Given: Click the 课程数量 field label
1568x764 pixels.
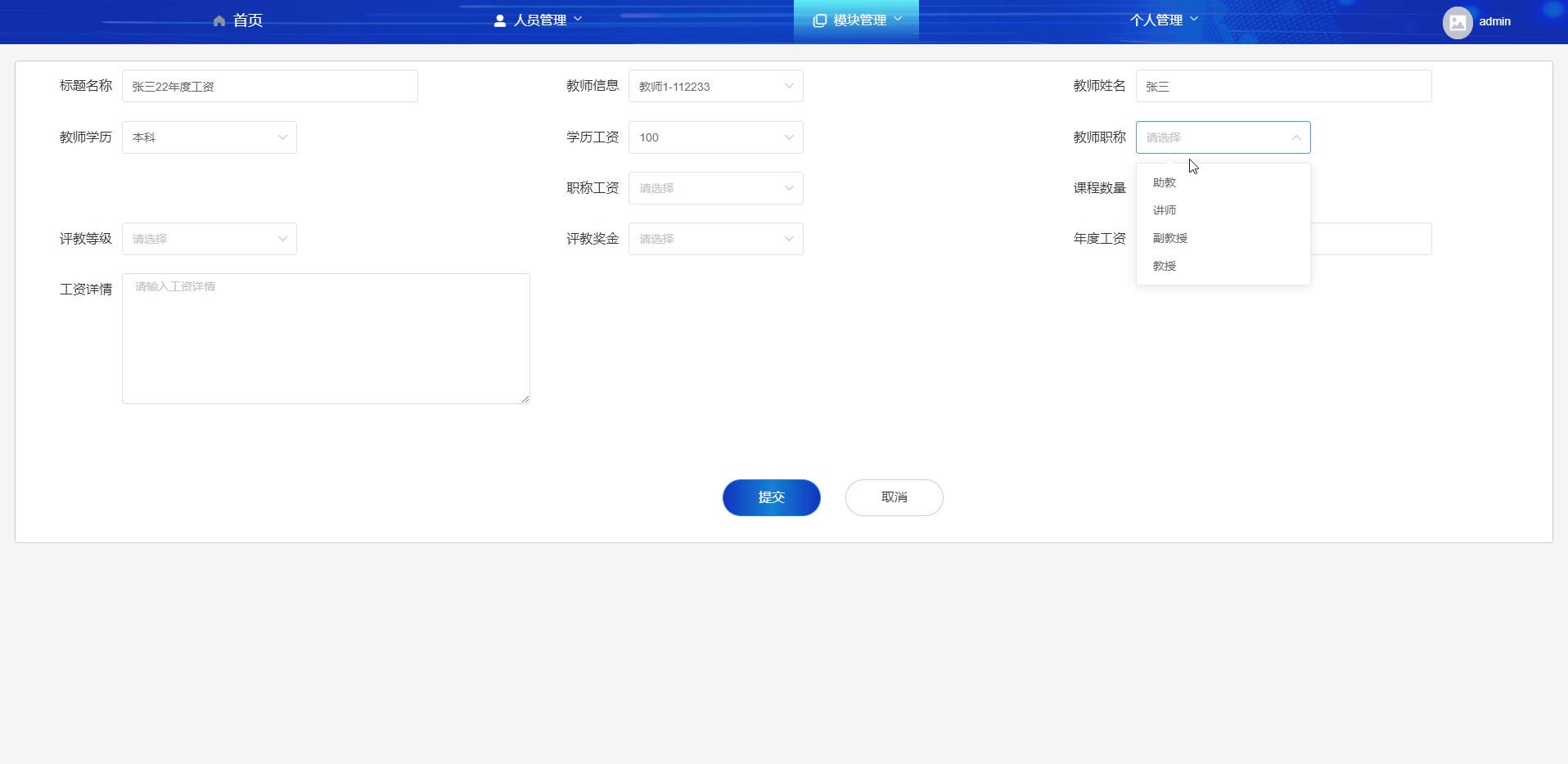Looking at the screenshot, I should [x=1100, y=188].
